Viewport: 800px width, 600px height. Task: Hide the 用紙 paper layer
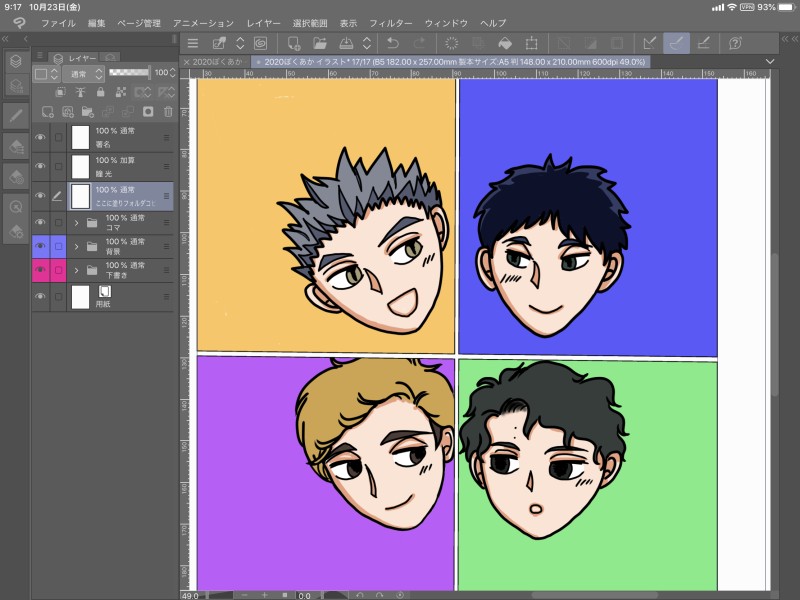[40, 296]
